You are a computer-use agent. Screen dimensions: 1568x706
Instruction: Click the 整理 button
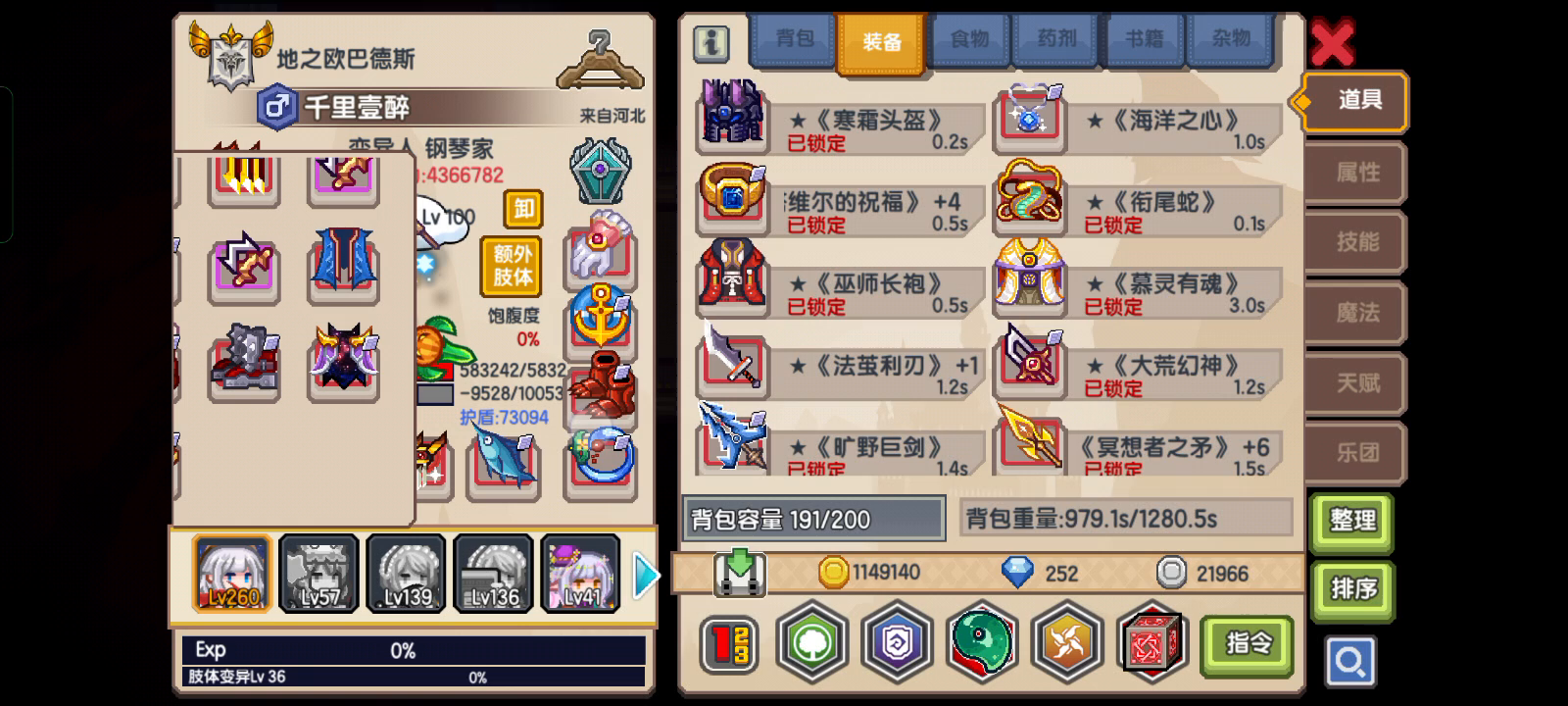1351,520
